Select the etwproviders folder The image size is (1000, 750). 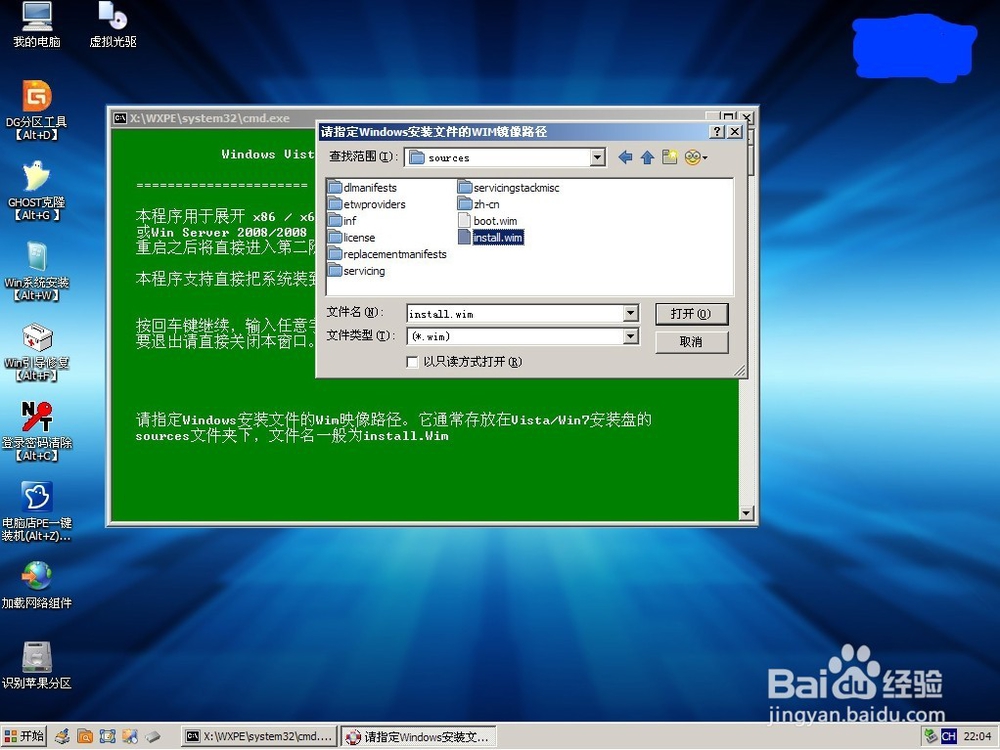pos(367,204)
